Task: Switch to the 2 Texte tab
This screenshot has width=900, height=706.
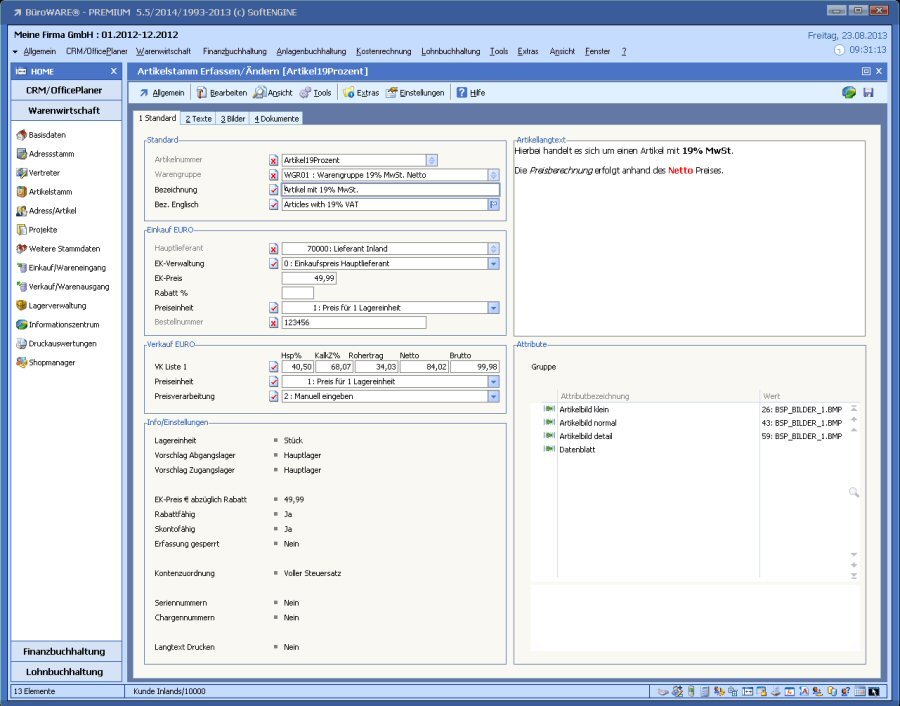Action: [x=199, y=118]
